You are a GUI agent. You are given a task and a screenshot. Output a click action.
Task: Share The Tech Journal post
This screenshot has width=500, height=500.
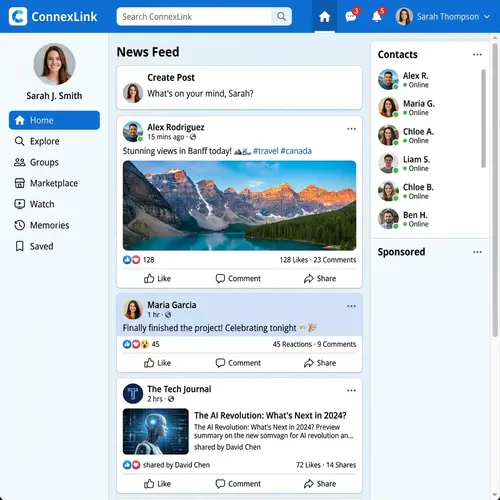click(320, 484)
